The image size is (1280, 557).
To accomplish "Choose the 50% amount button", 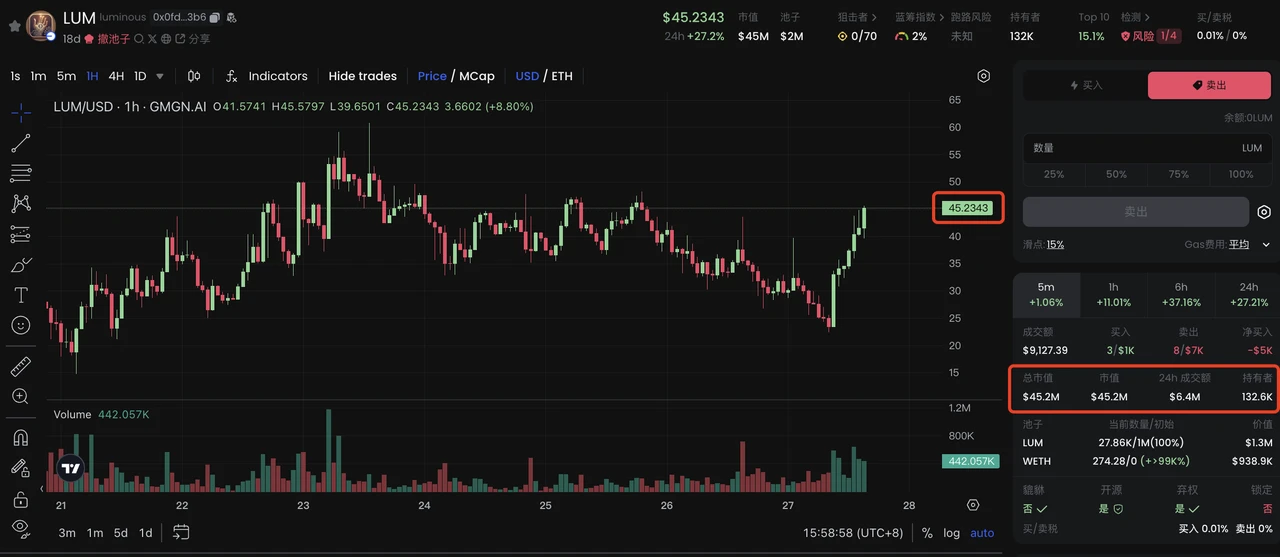I will click(x=1116, y=174).
